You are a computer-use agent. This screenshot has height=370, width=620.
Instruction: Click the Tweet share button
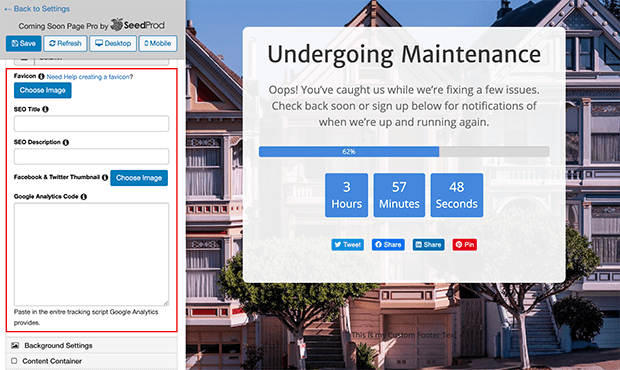tap(348, 245)
